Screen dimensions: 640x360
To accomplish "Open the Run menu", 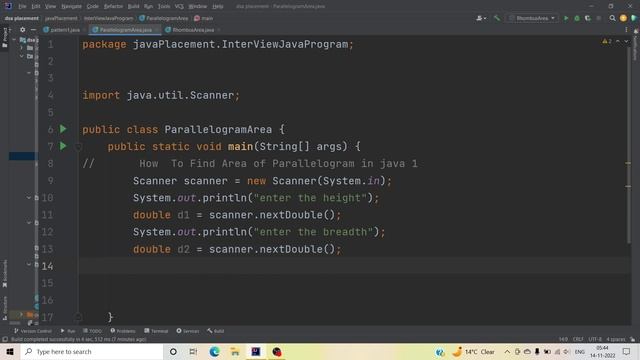I will pos(148,6).
